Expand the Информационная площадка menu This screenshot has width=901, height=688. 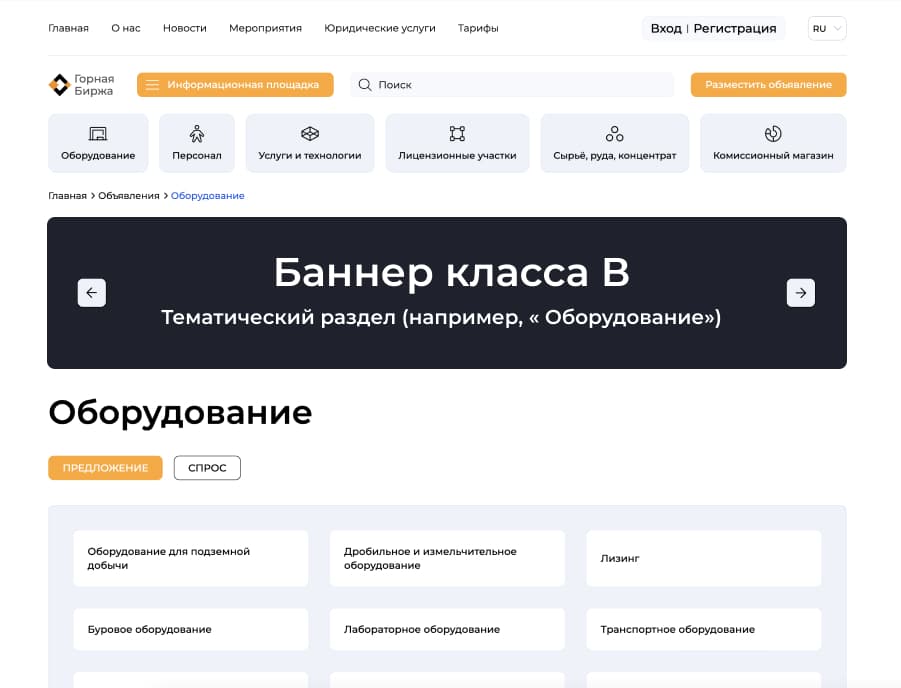click(235, 85)
